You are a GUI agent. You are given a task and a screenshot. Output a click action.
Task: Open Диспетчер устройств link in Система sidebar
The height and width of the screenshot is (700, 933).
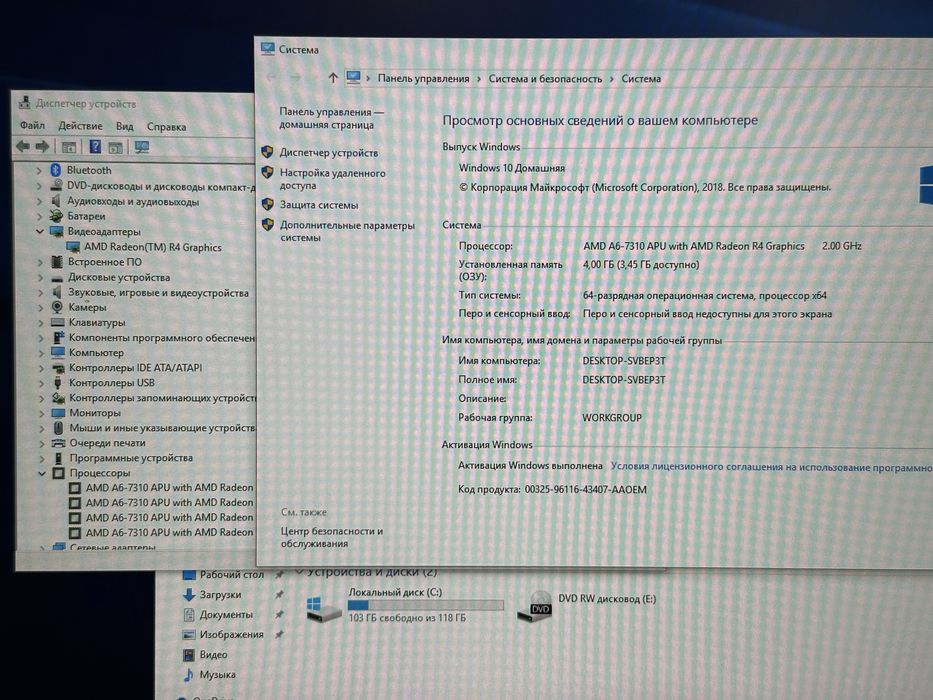pyautogui.click(x=329, y=152)
